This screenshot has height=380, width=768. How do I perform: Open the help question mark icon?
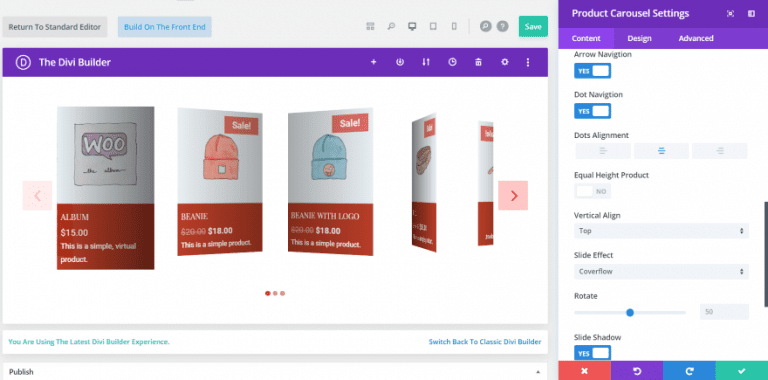coord(503,26)
